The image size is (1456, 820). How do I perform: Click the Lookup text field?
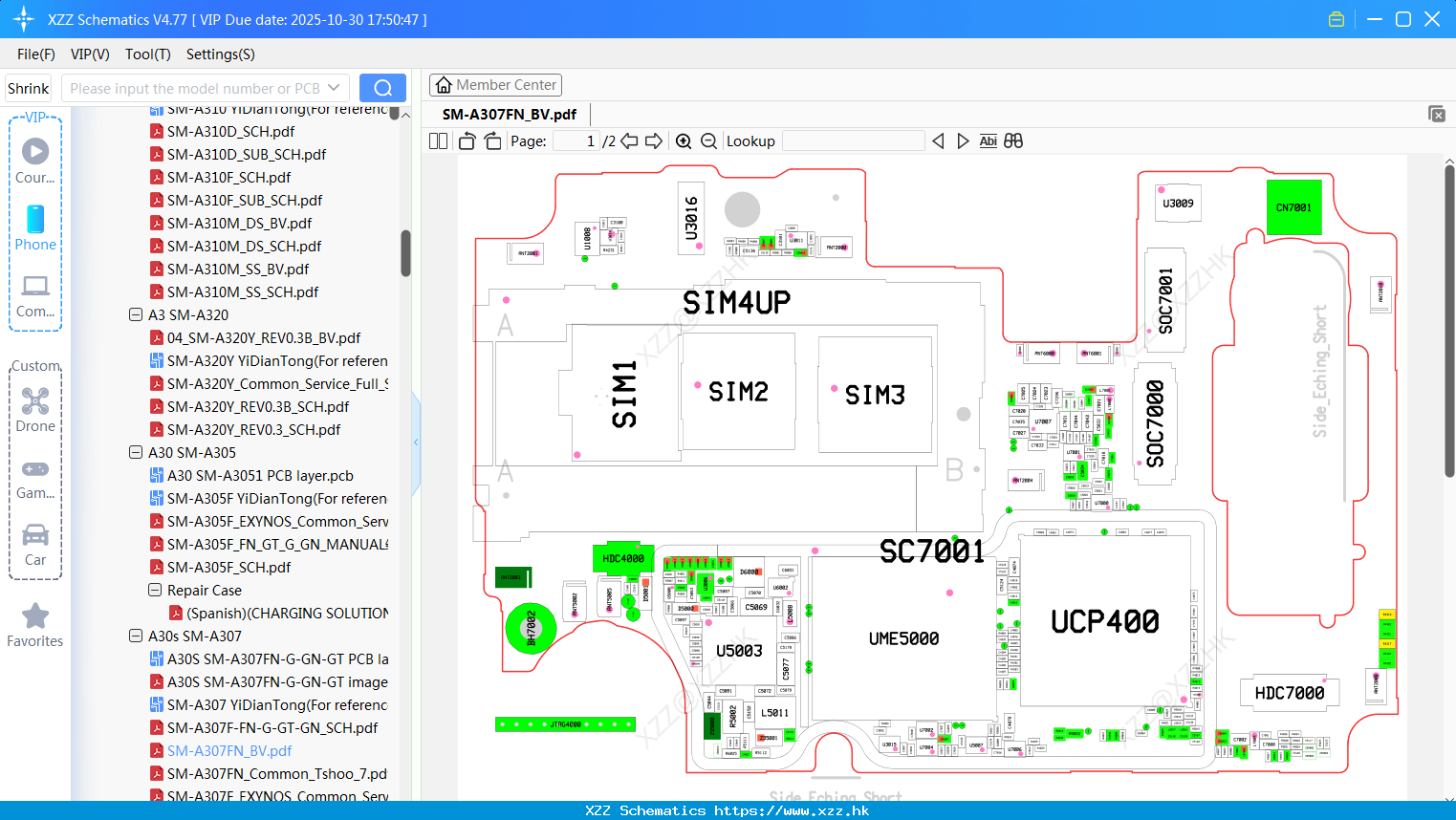(x=854, y=140)
